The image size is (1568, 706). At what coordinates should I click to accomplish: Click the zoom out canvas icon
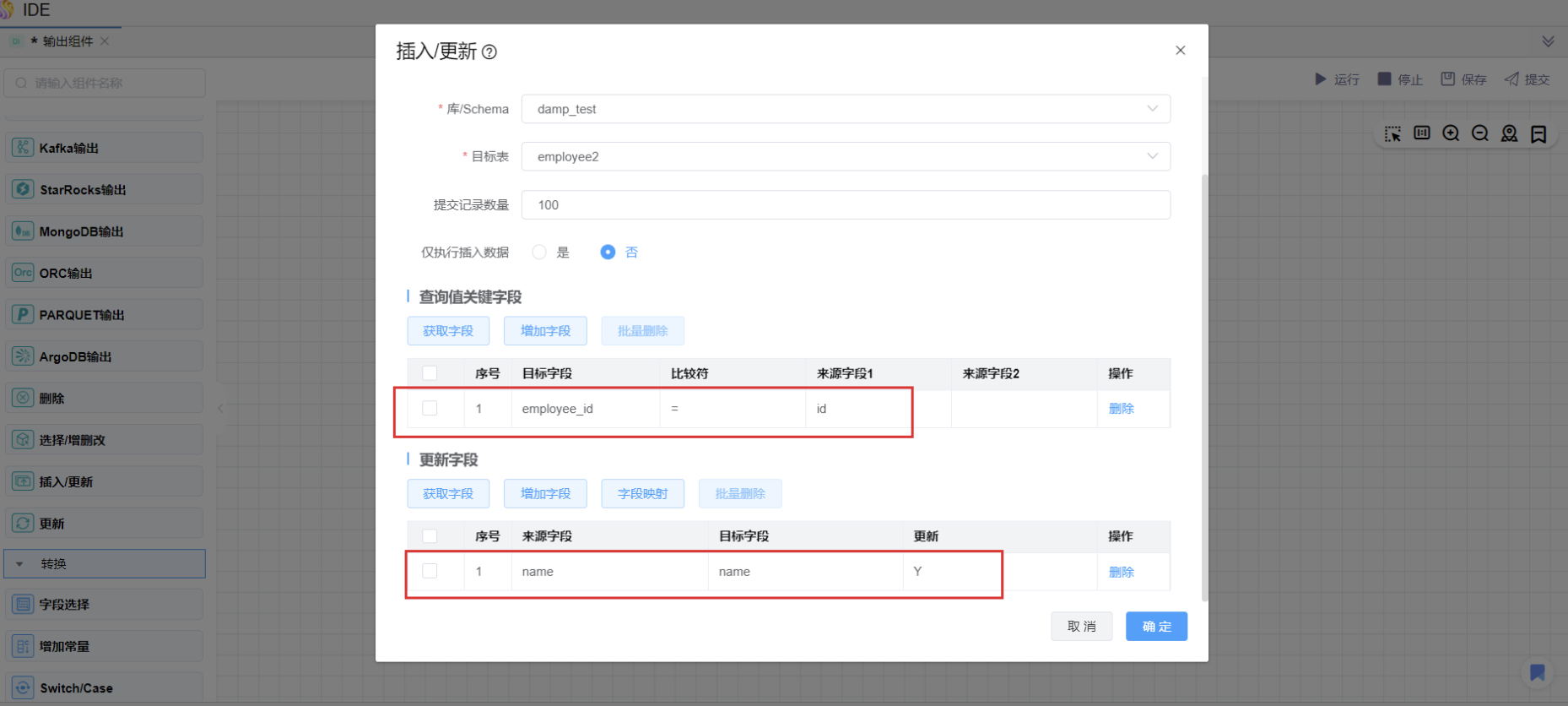click(x=1479, y=133)
